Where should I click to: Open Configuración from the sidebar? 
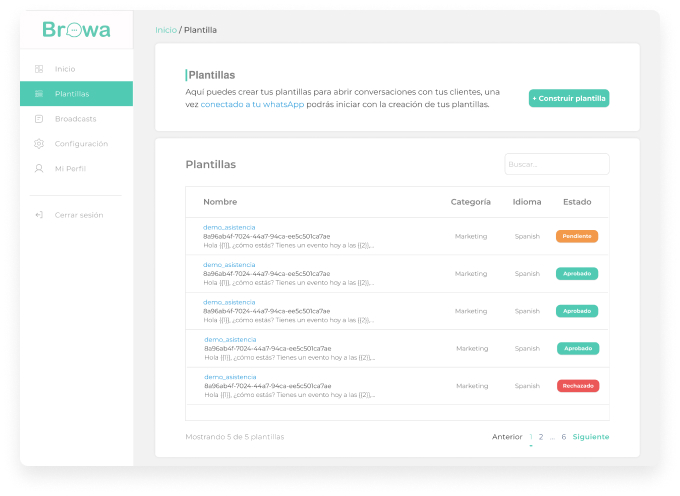[x=81, y=144]
